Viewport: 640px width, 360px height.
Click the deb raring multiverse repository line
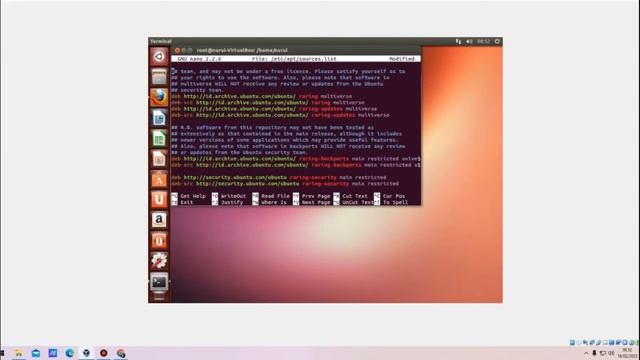click(262, 96)
